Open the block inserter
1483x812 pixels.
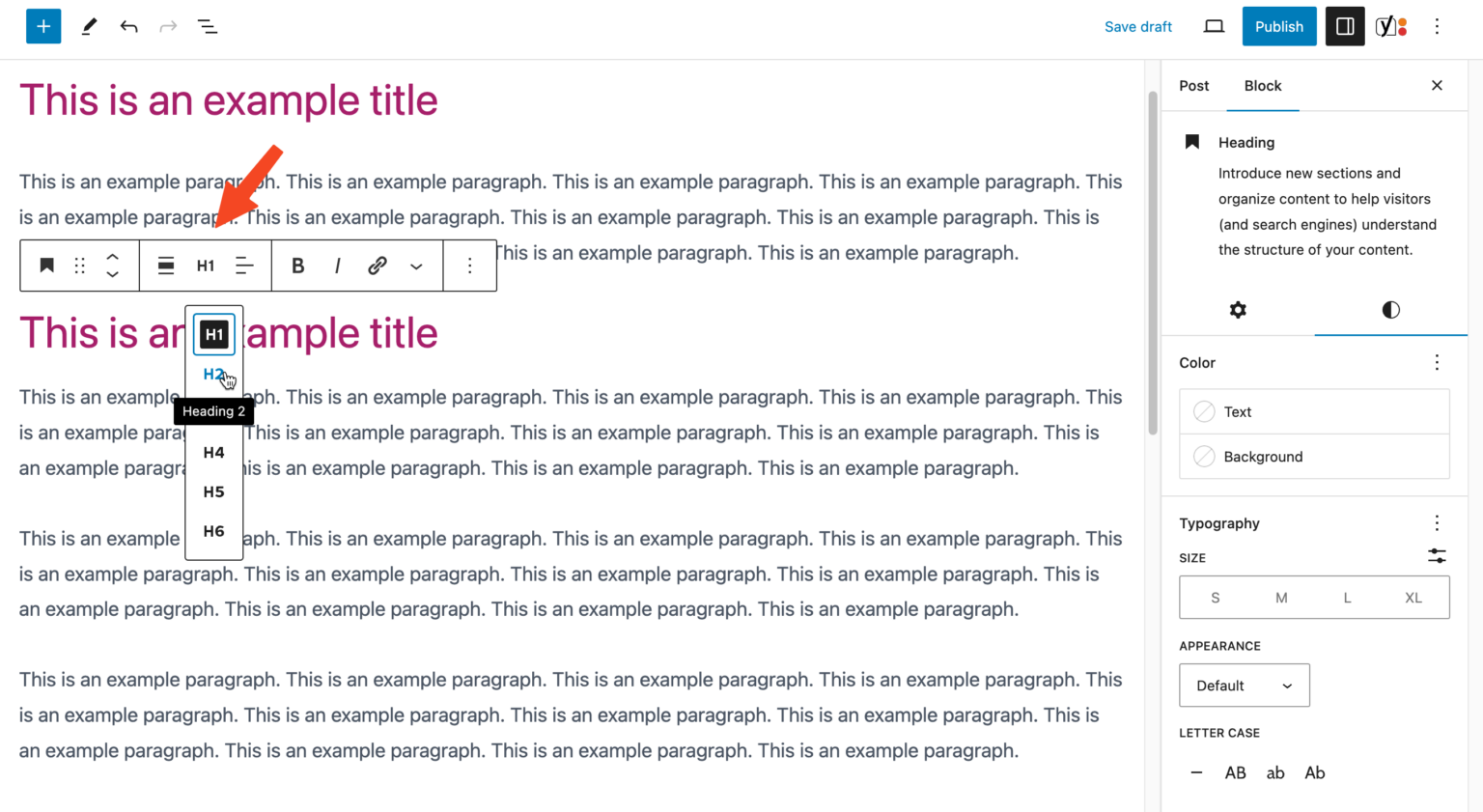point(42,26)
